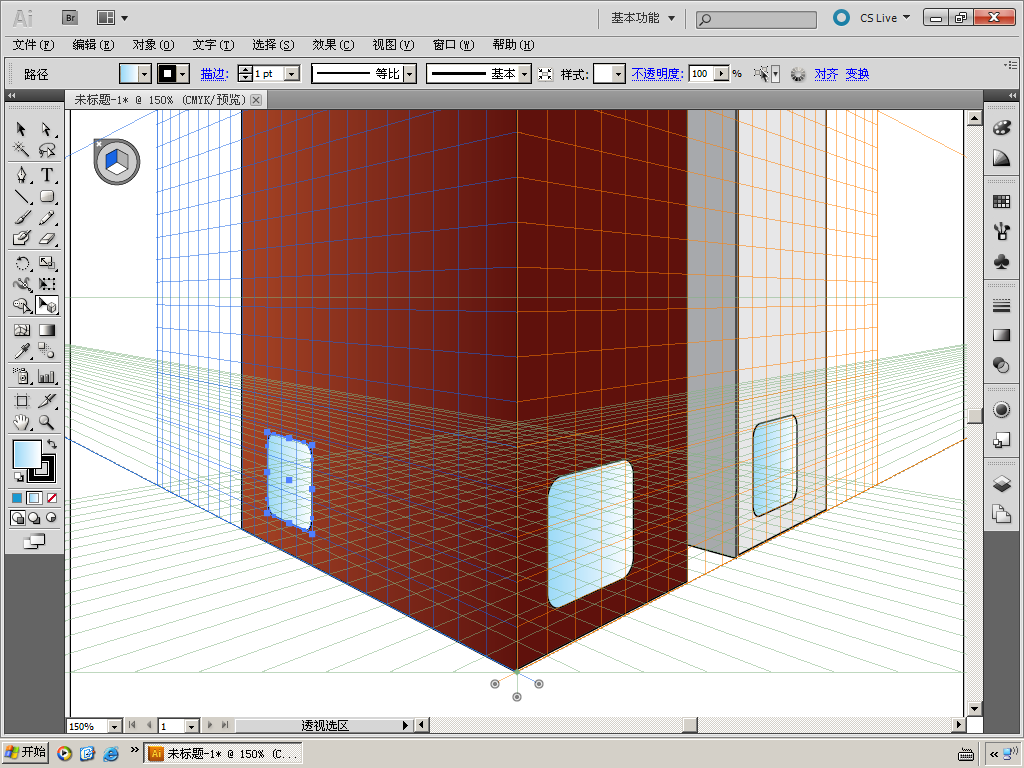
Task: Click the large fill color swatch
Action: (x=26, y=454)
